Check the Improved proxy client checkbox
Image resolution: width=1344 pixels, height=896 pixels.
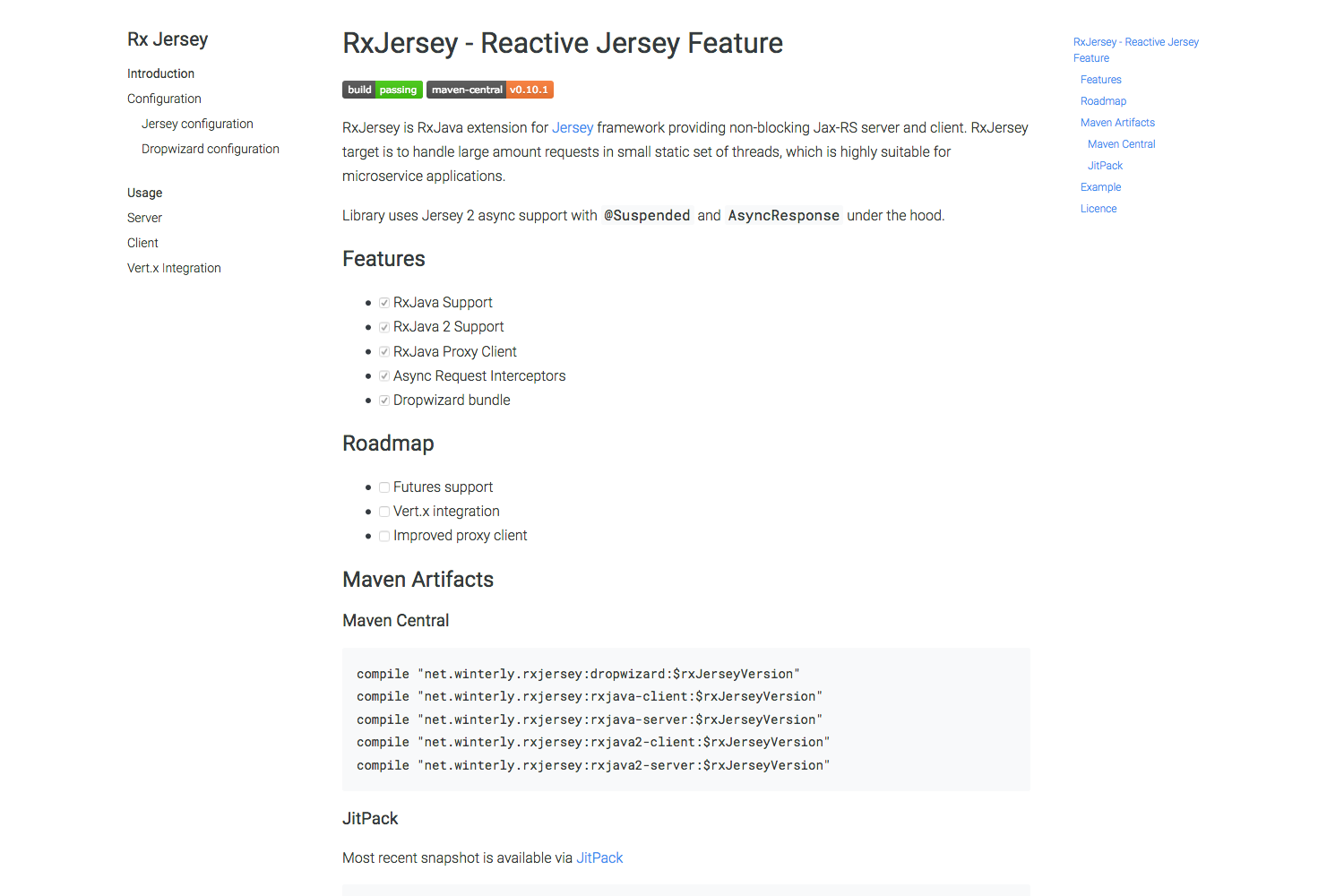[x=383, y=536]
